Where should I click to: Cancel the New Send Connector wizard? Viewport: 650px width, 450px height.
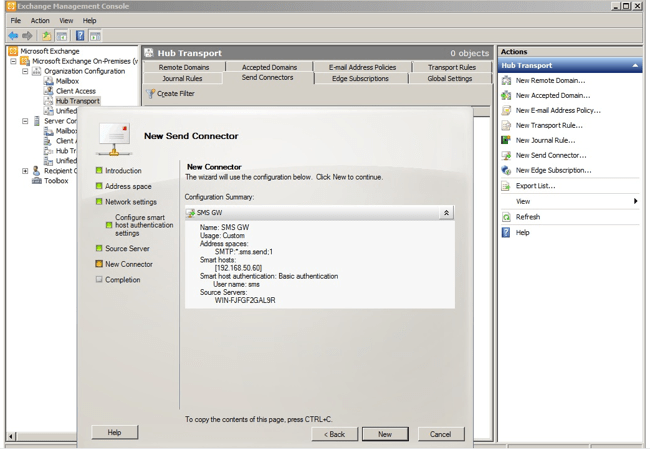click(441, 434)
